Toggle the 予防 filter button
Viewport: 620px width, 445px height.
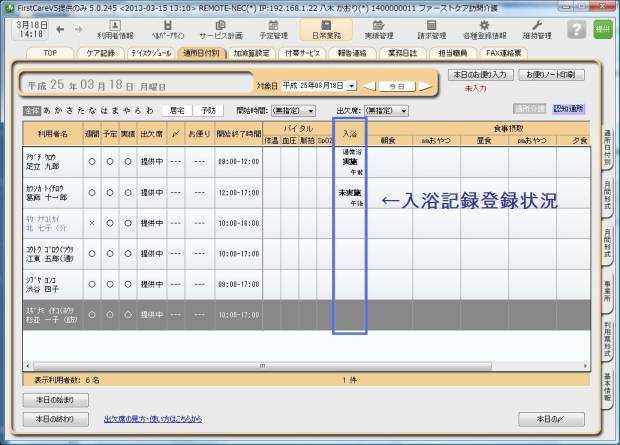coord(208,110)
